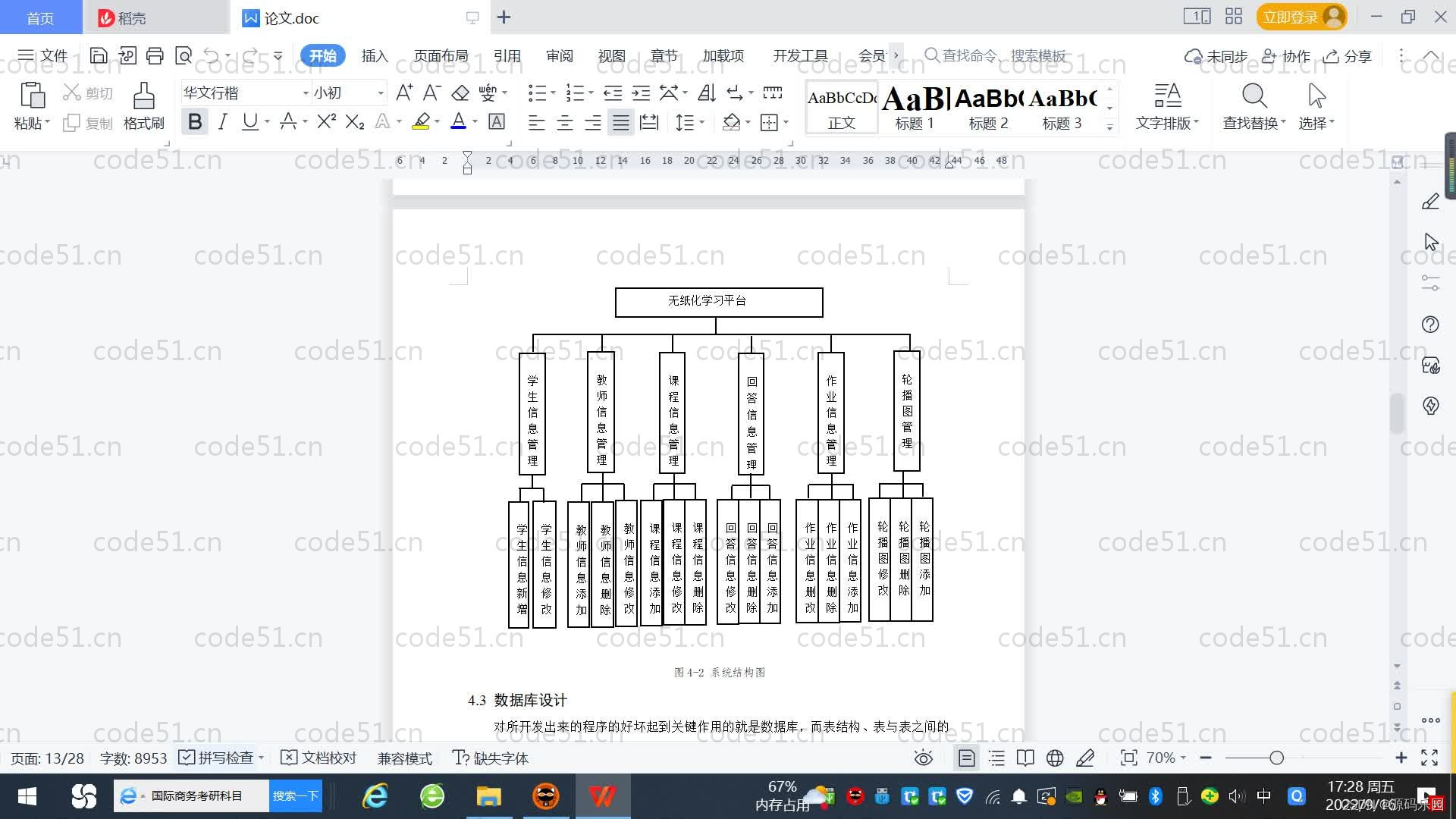Toggle bold formatting
1456x819 pixels.
194,121
